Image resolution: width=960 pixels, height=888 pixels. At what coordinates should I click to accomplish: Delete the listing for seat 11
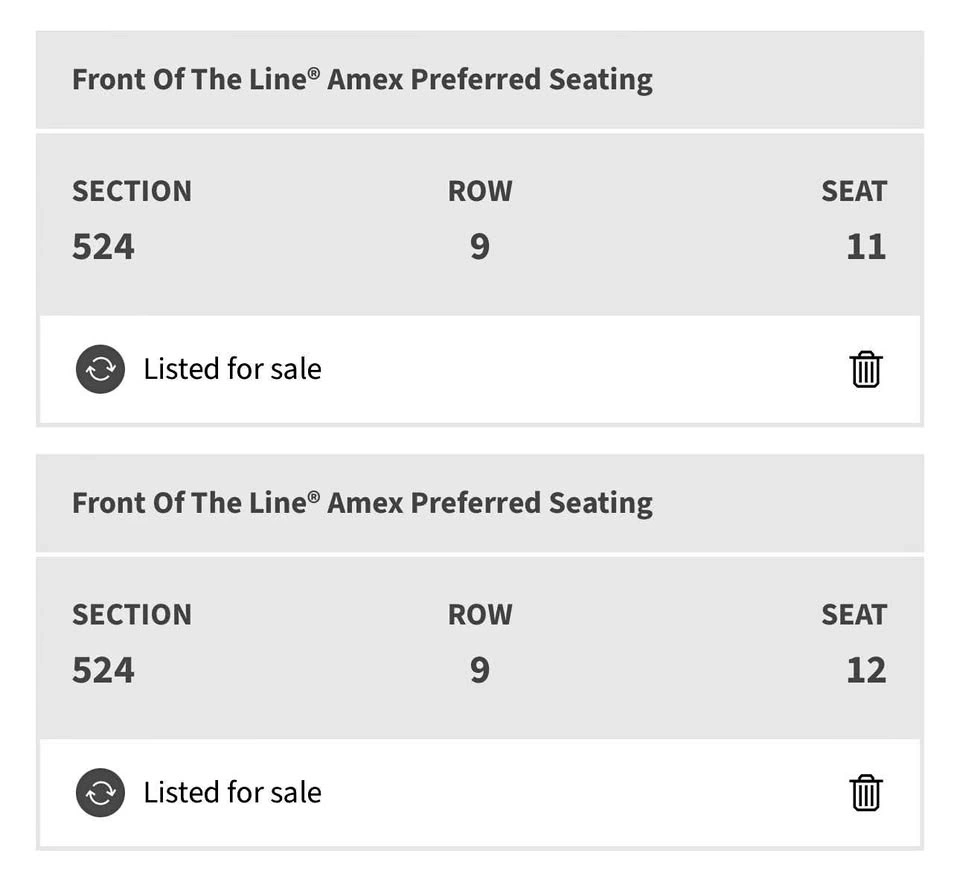point(865,369)
